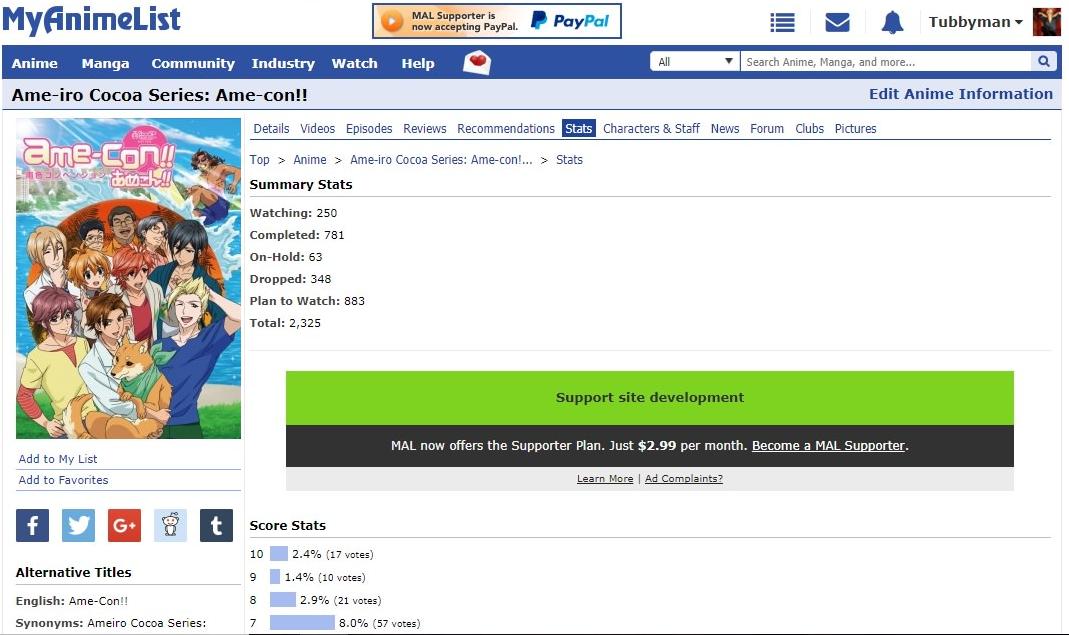
Task: Open the Watch menu
Action: pyautogui.click(x=355, y=63)
